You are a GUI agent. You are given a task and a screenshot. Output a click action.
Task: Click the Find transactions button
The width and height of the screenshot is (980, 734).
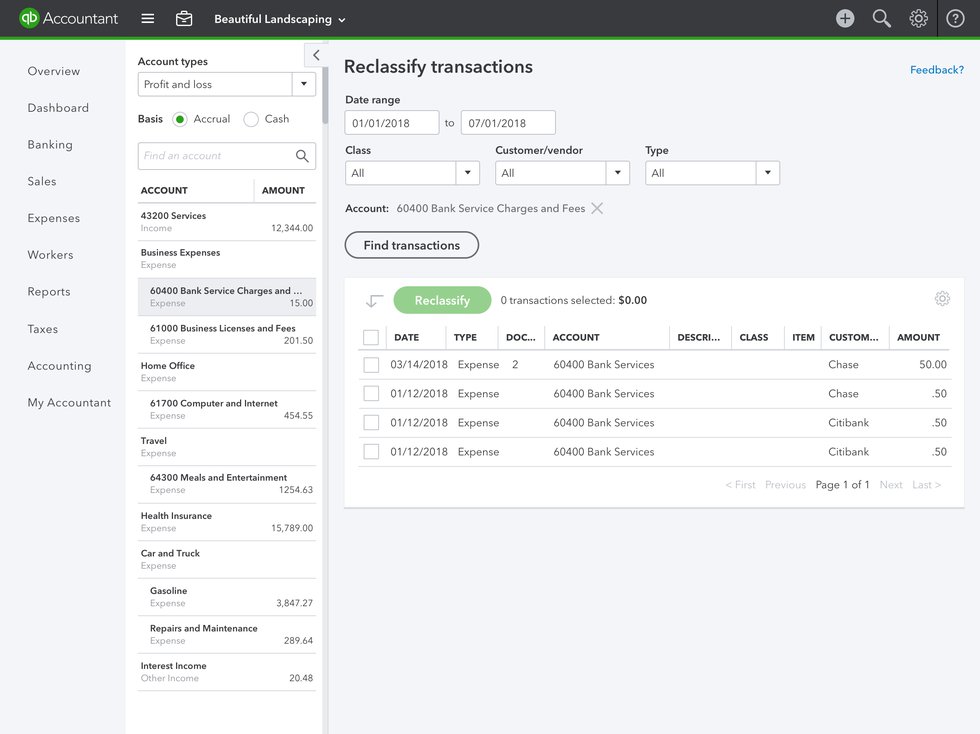click(x=411, y=245)
